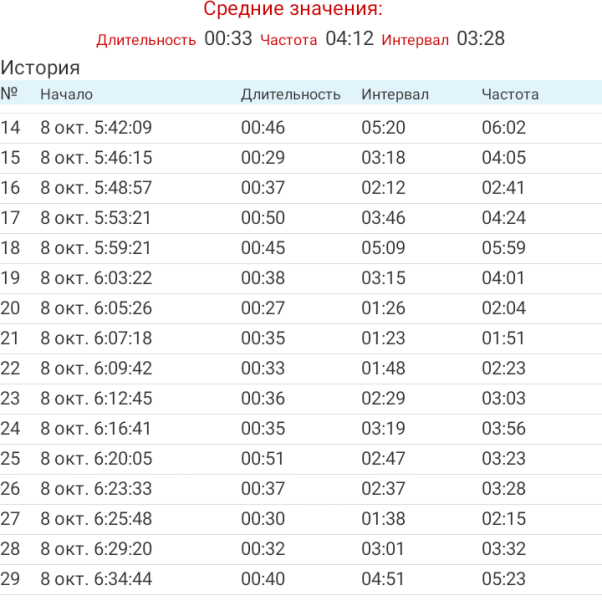Select duration 00:38 in row 19

tap(263, 278)
